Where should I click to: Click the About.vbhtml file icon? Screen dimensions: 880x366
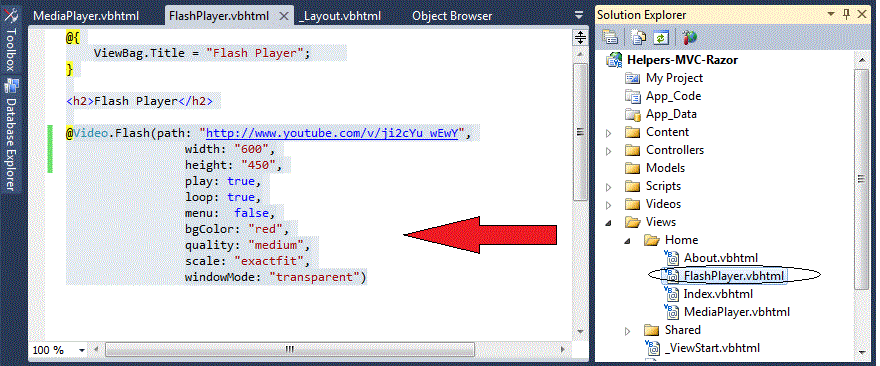point(671,258)
